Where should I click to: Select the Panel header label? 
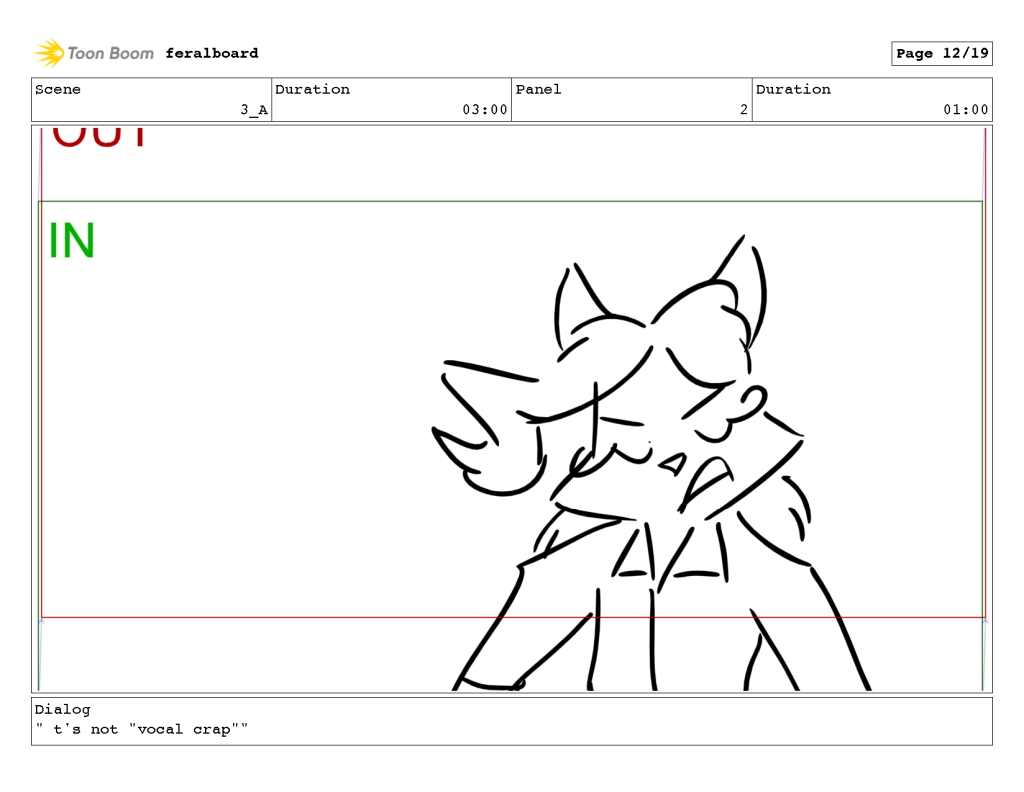click(x=538, y=90)
